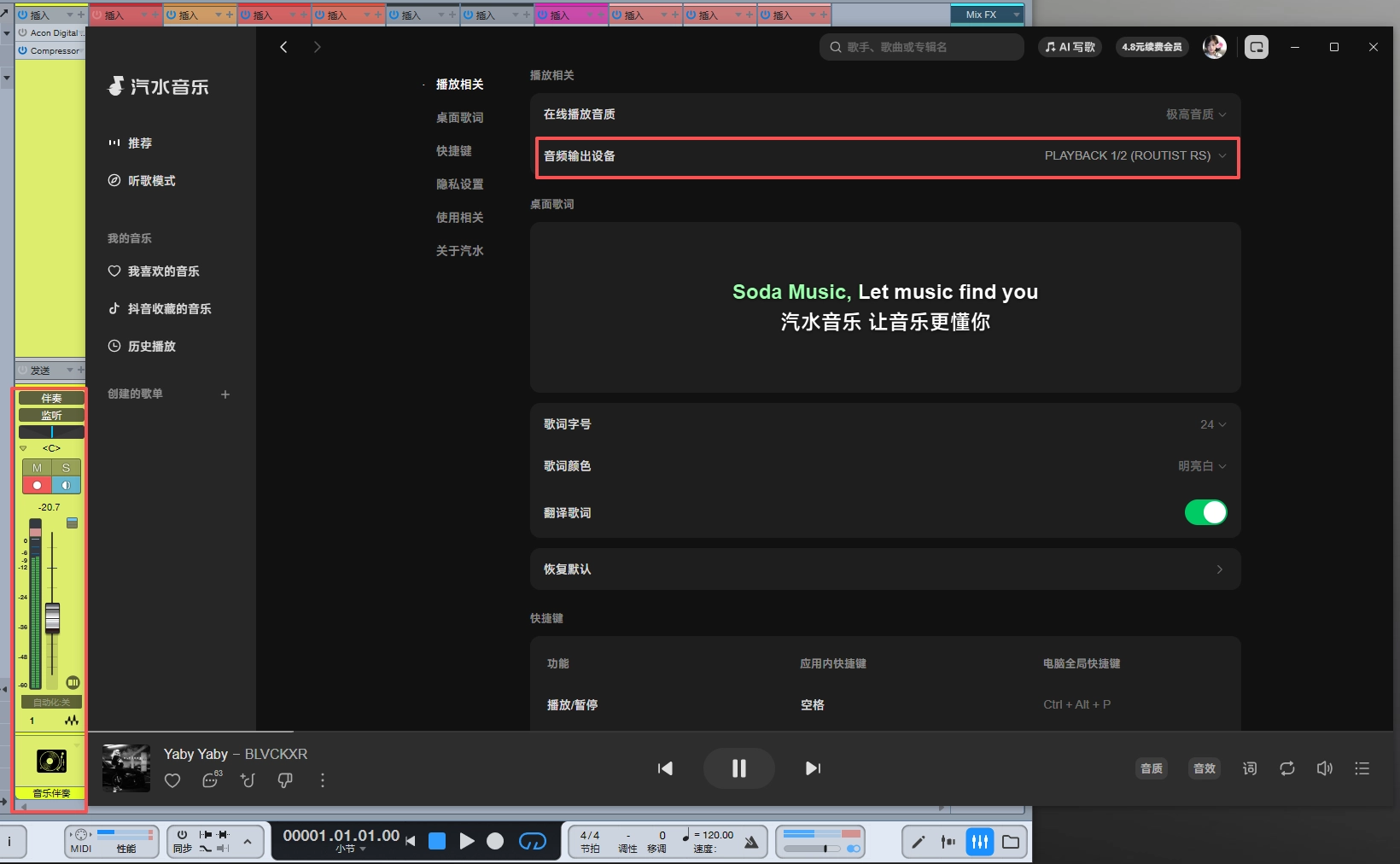Click the AI 写歌 button
The height and width of the screenshot is (864, 1400).
coord(1070,47)
